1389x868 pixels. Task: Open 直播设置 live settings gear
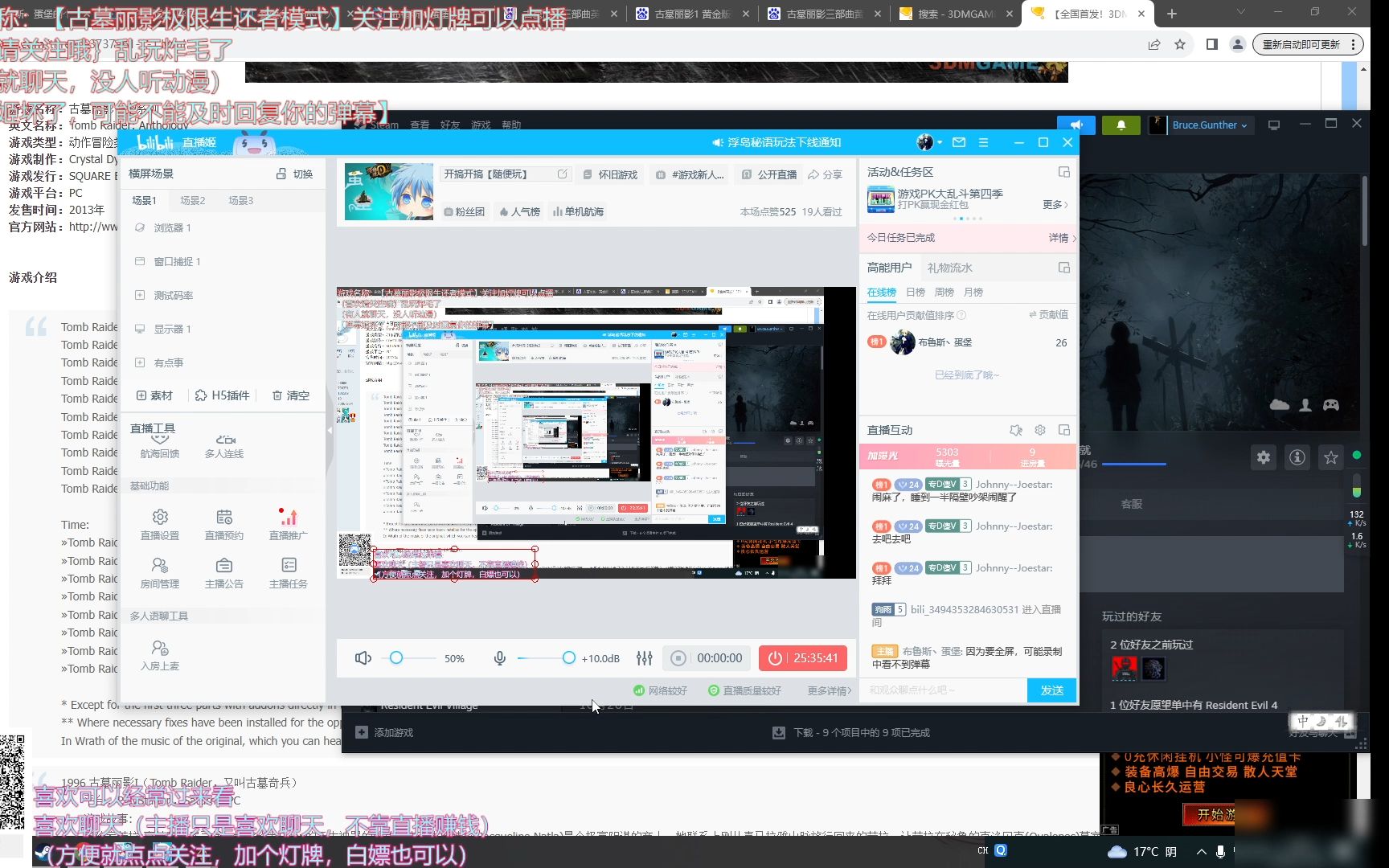[160, 524]
